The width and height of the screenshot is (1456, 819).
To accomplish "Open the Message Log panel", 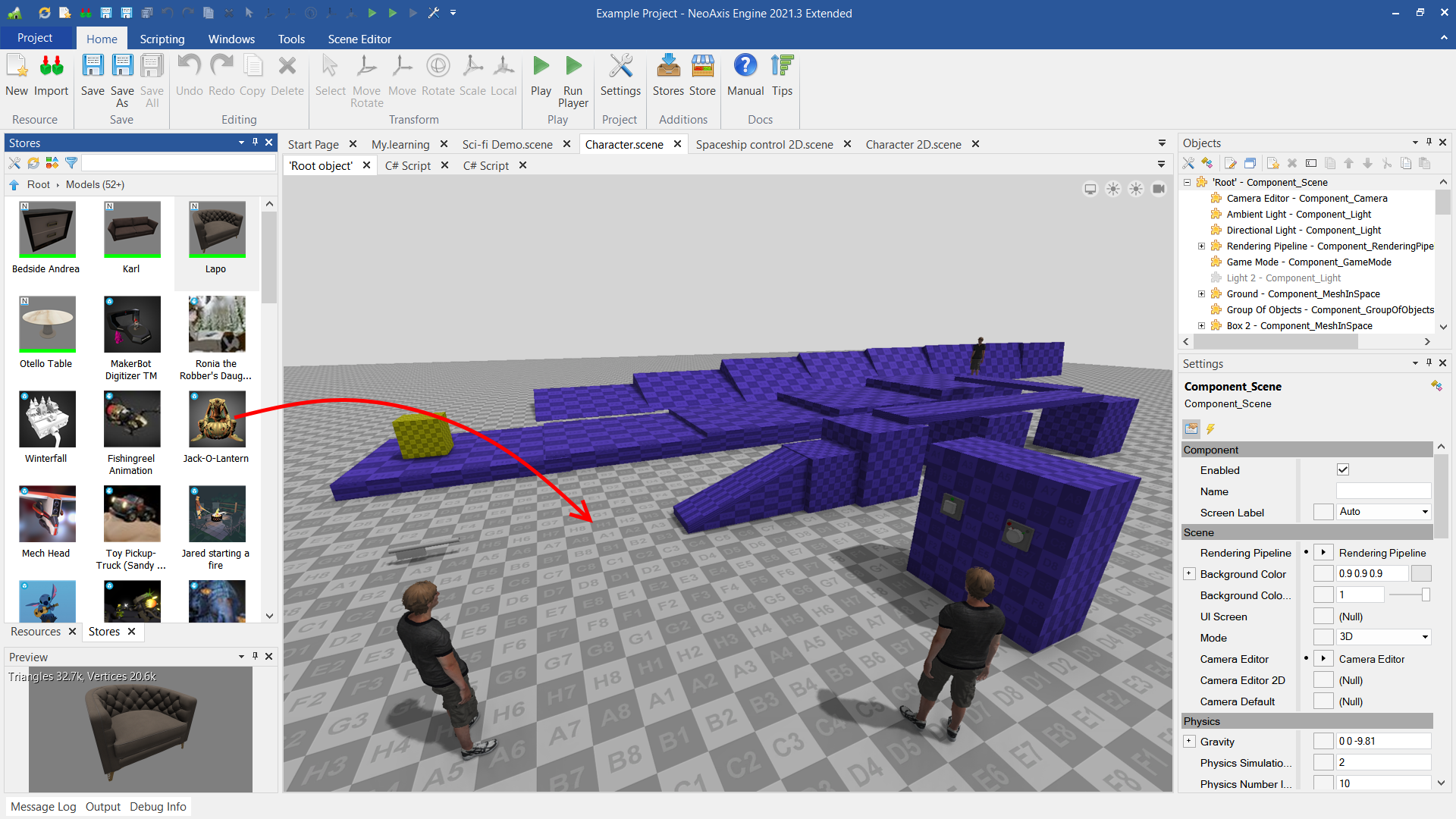I will point(43,807).
